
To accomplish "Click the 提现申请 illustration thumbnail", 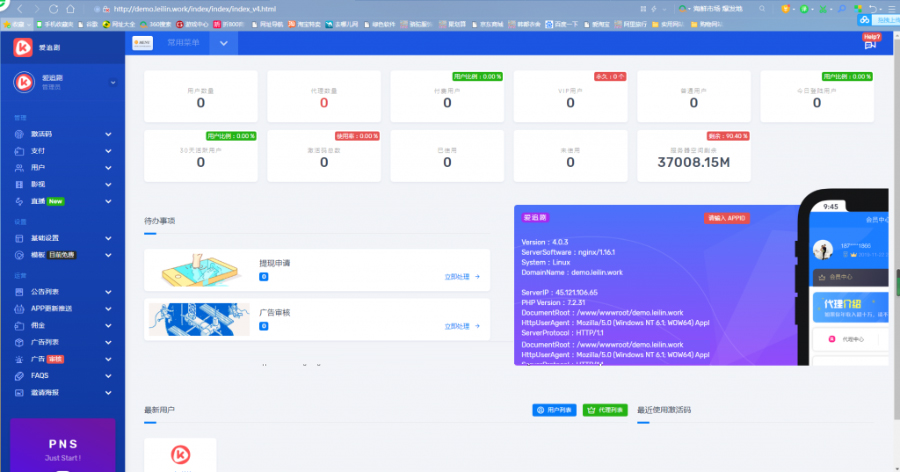I will [199, 270].
